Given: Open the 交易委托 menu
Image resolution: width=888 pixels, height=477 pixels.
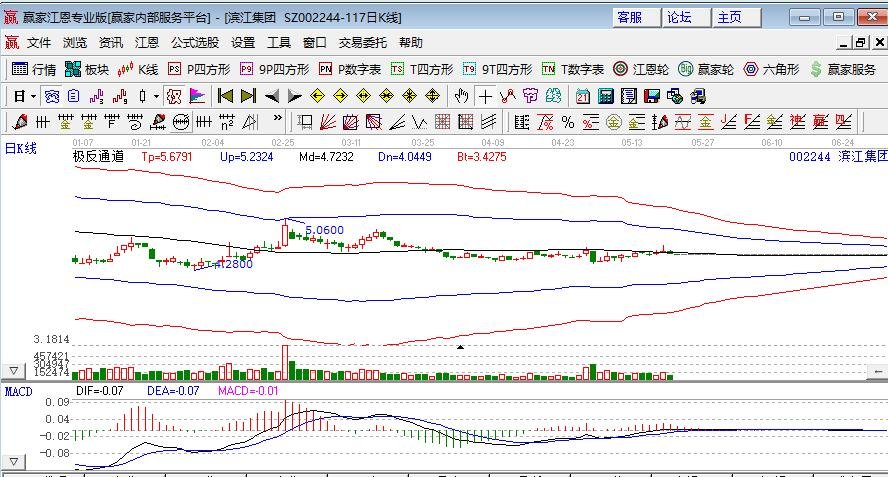Looking at the screenshot, I should 362,42.
